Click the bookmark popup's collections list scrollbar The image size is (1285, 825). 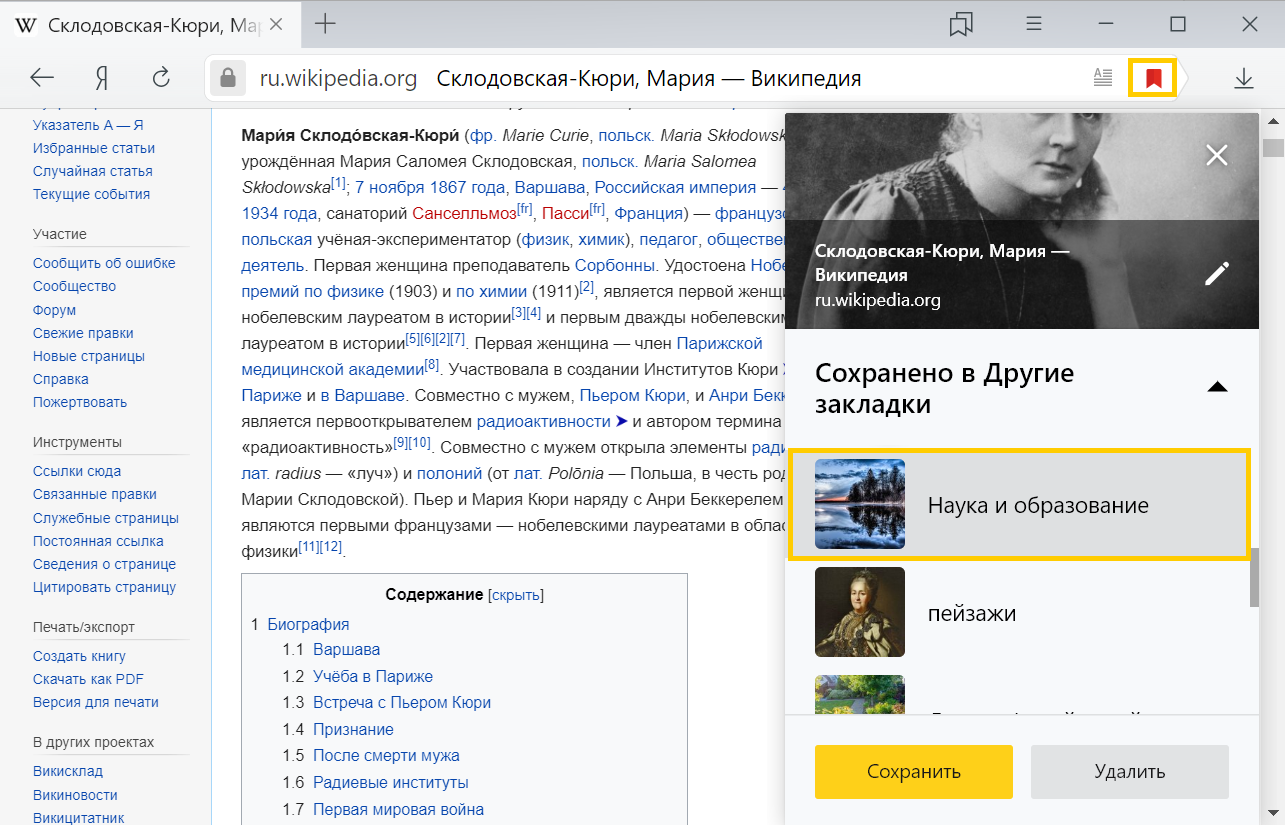tap(1254, 577)
